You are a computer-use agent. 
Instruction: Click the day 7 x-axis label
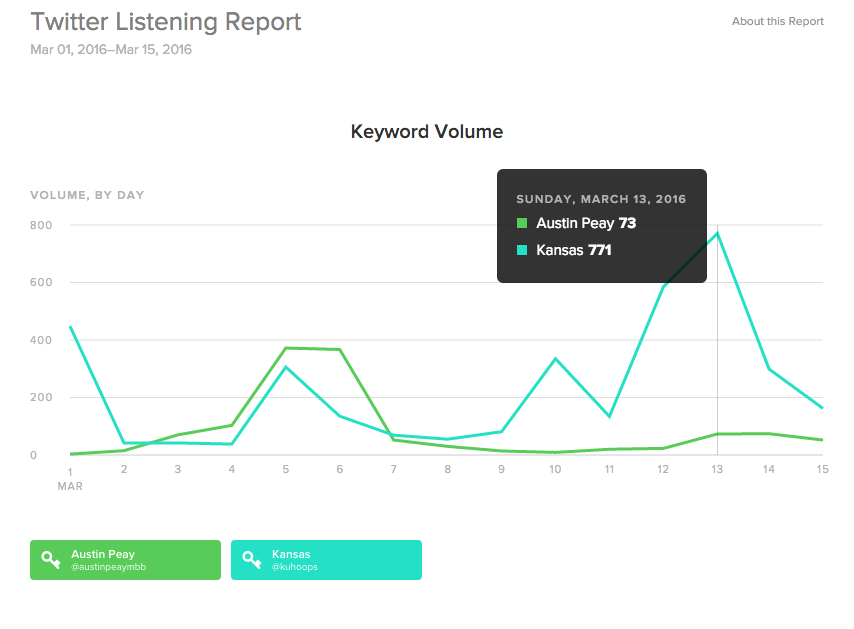(x=393, y=469)
